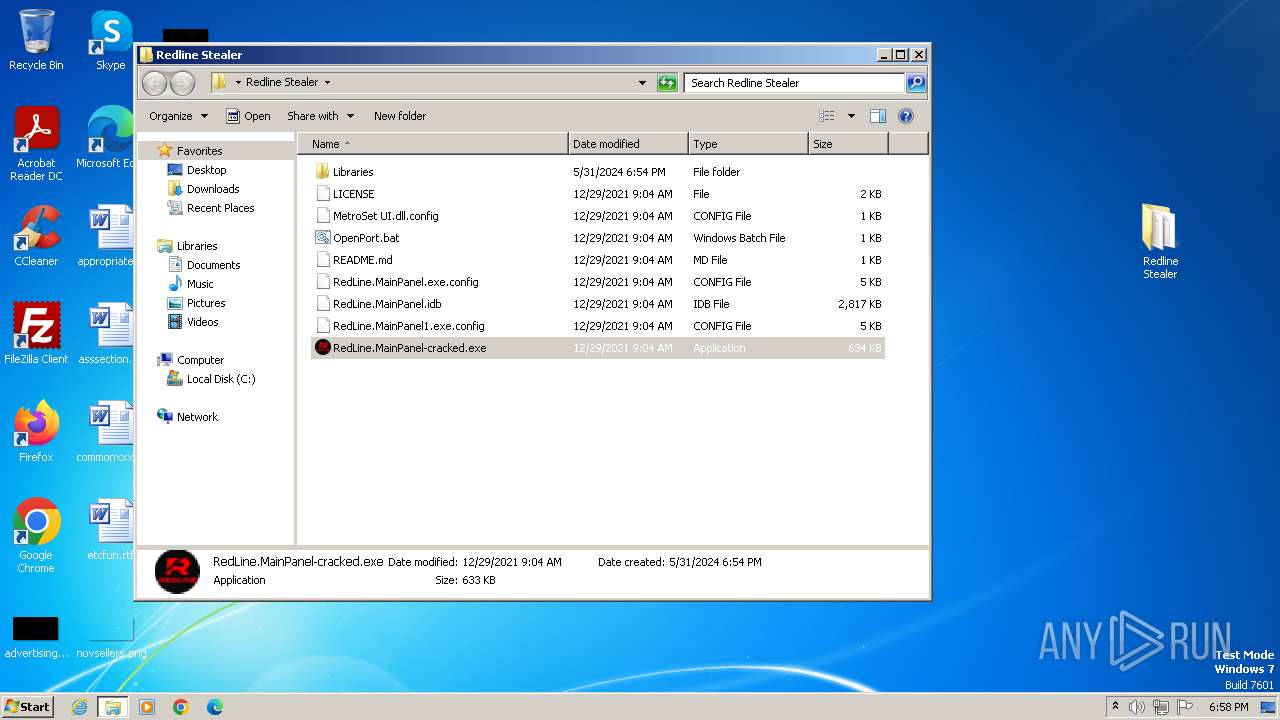Open Downloads in the navigation pane

point(213,189)
